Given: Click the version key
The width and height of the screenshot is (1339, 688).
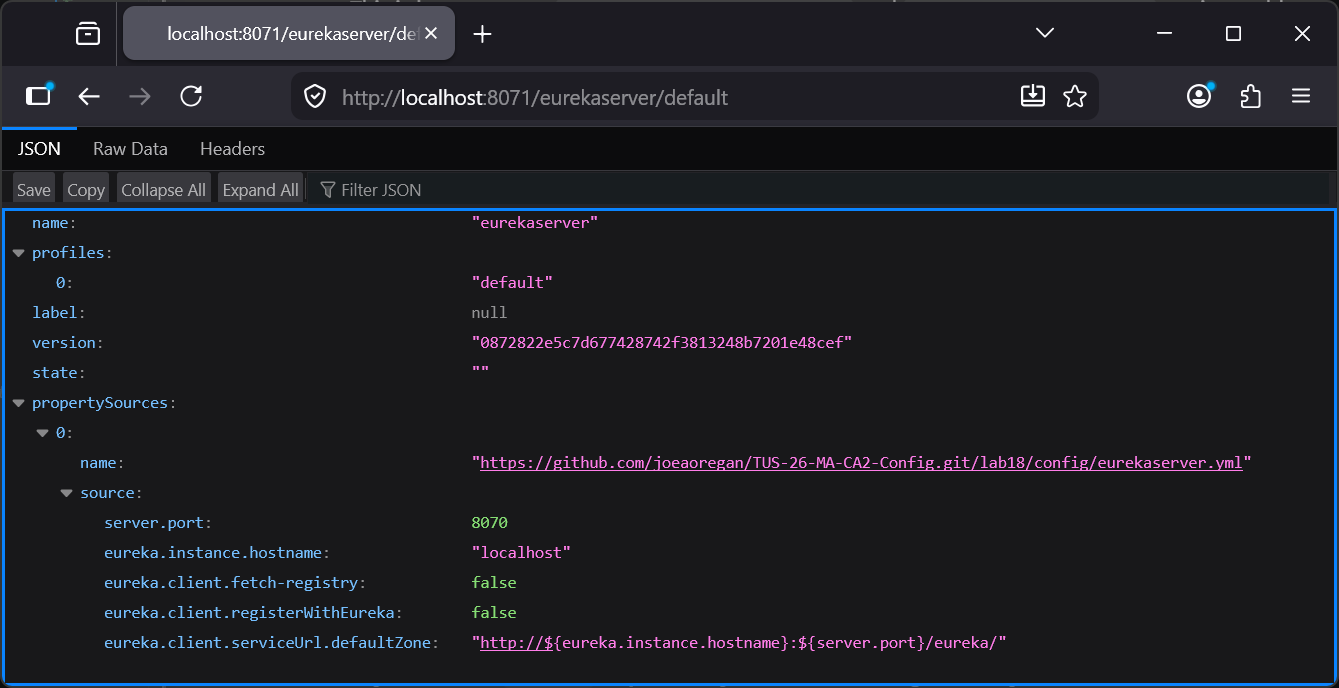Looking at the screenshot, I should tap(67, 343).
